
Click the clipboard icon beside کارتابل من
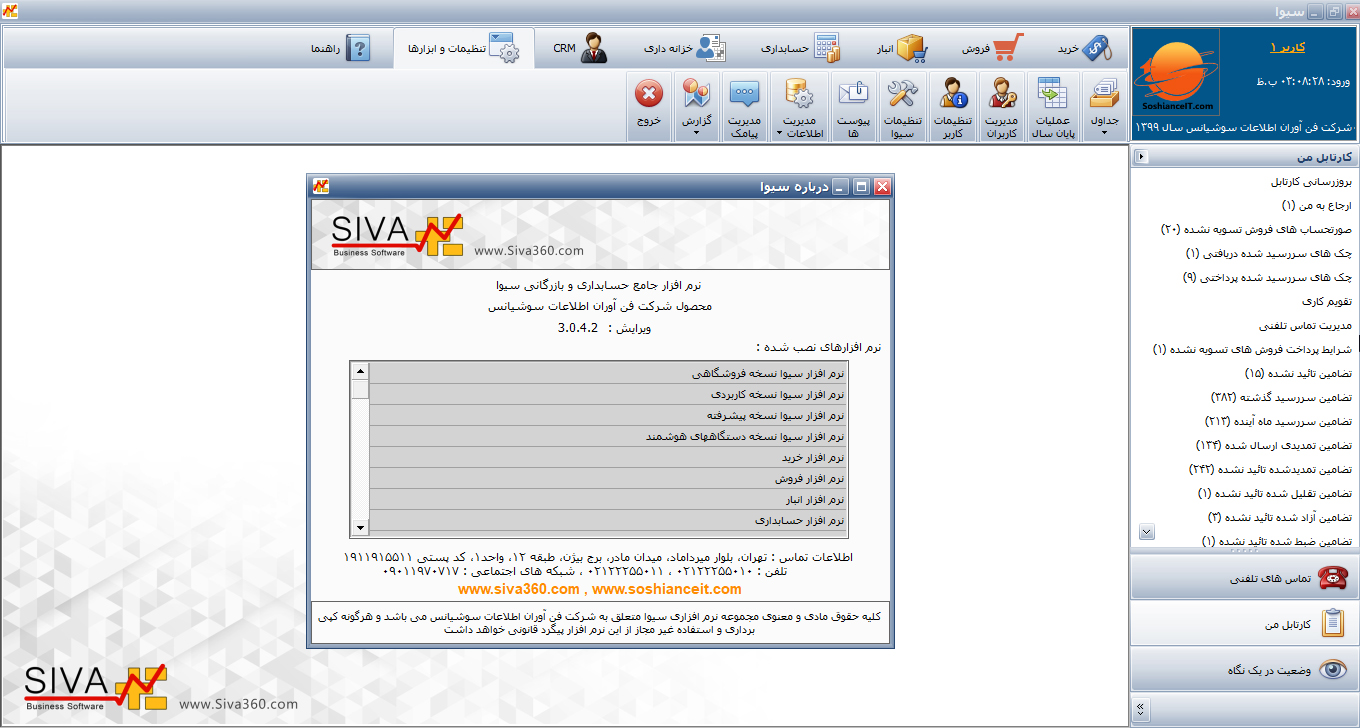click(x=1333, y=624)
